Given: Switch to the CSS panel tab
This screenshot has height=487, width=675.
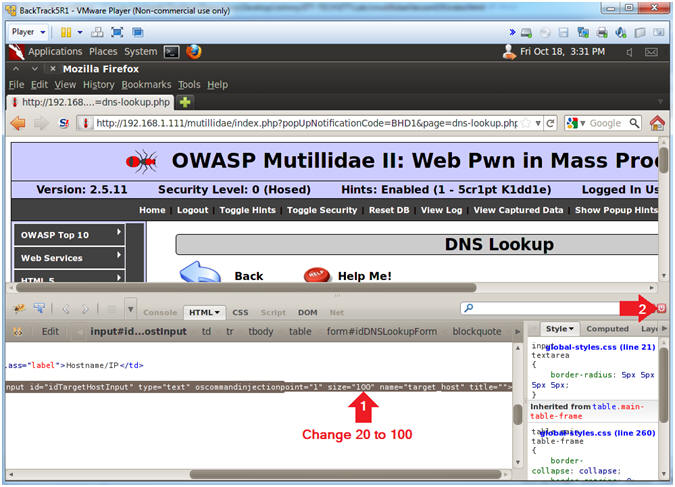Looking at the screenshot, I should pyautogui.click(x=240, y=312).
